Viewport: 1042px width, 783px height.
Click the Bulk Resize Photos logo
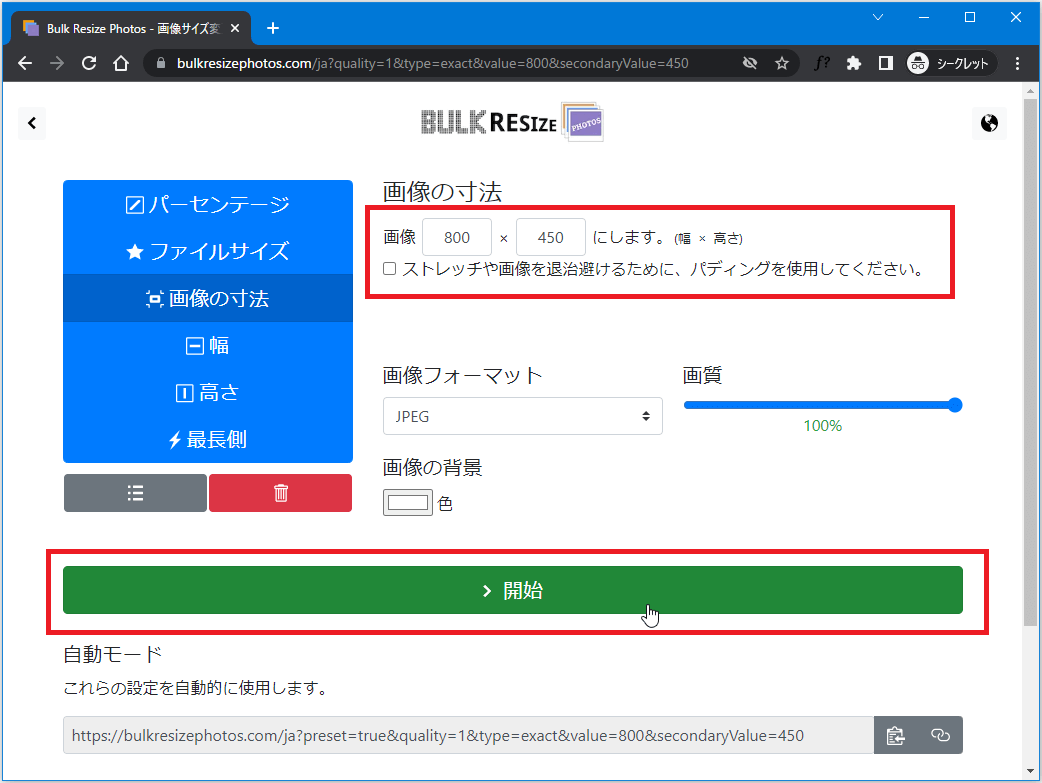512,122
